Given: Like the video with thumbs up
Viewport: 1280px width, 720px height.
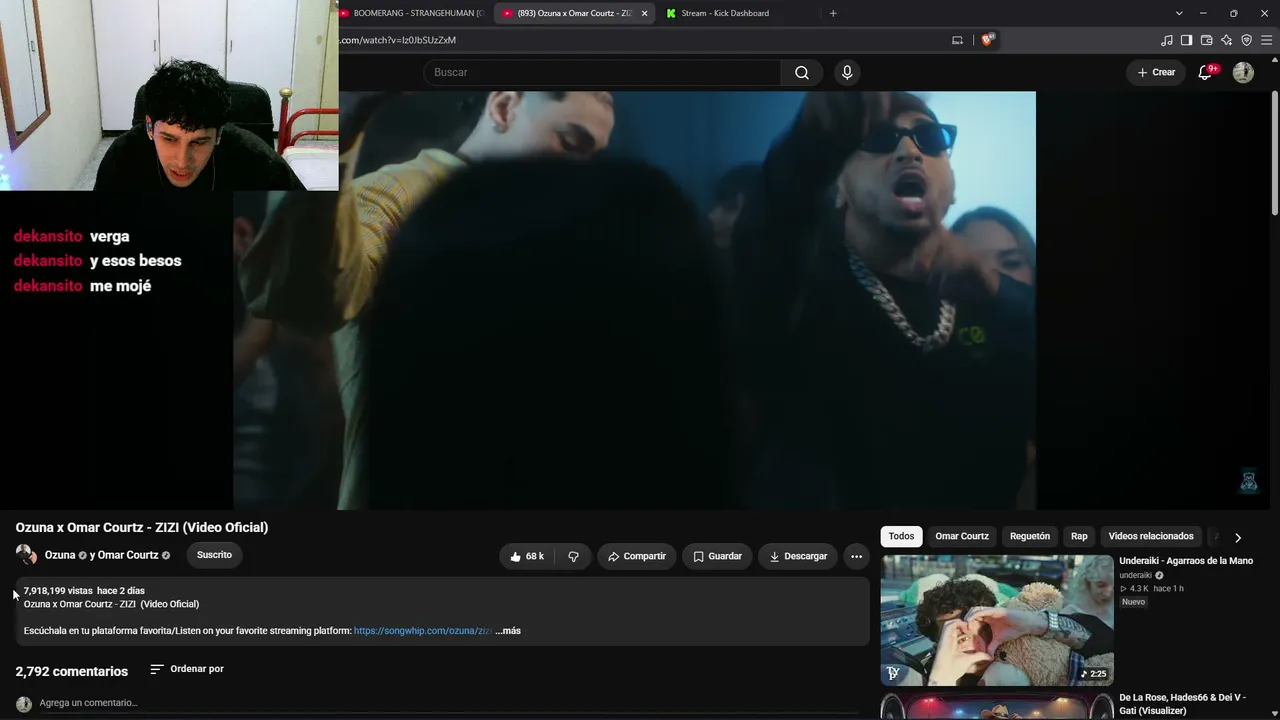Looking at the screenshot, I should [x=526, y=556].
